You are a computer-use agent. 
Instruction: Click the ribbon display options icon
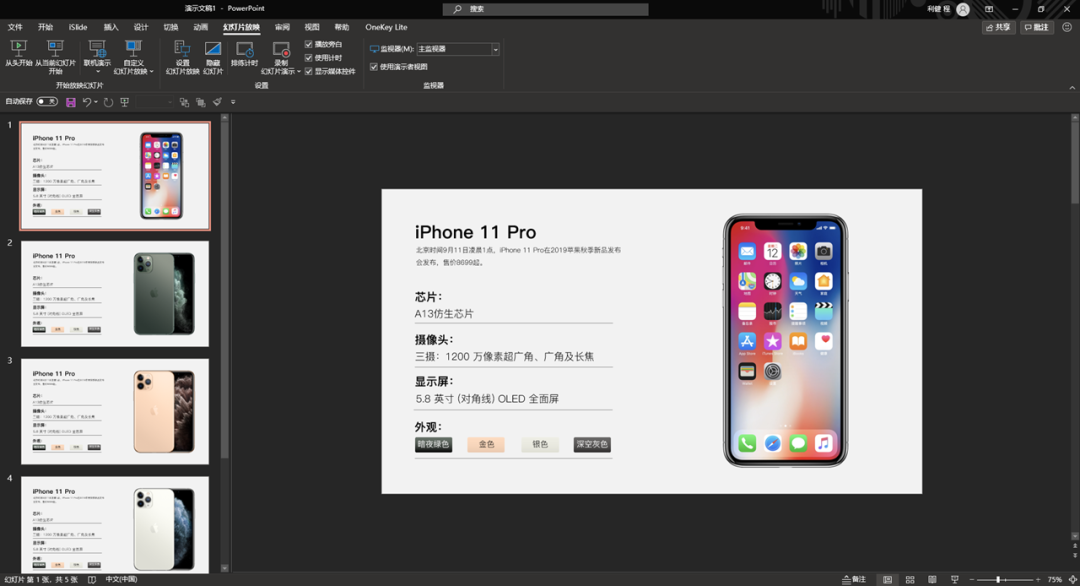[989, 9]
